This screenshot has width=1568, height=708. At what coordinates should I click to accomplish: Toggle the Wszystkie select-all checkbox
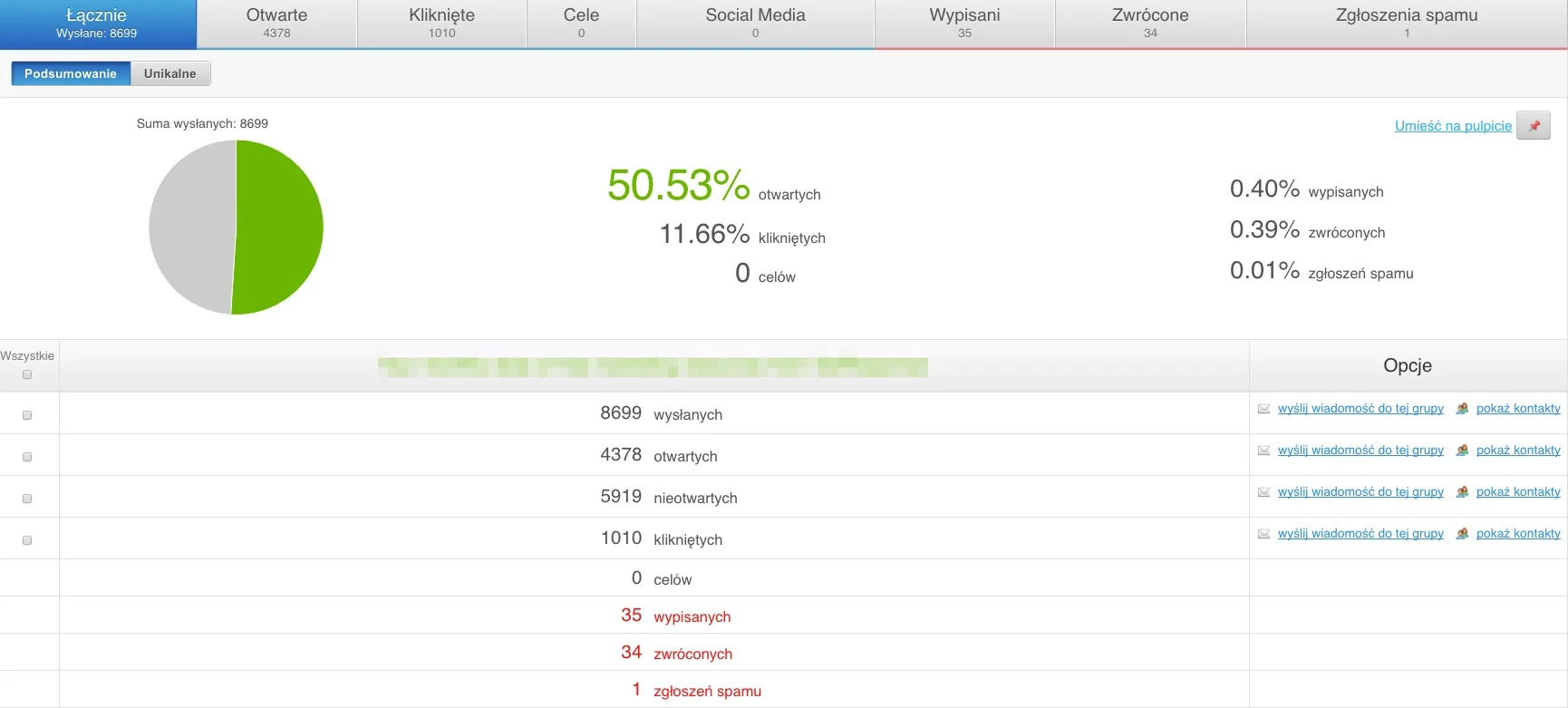(27, 374)
